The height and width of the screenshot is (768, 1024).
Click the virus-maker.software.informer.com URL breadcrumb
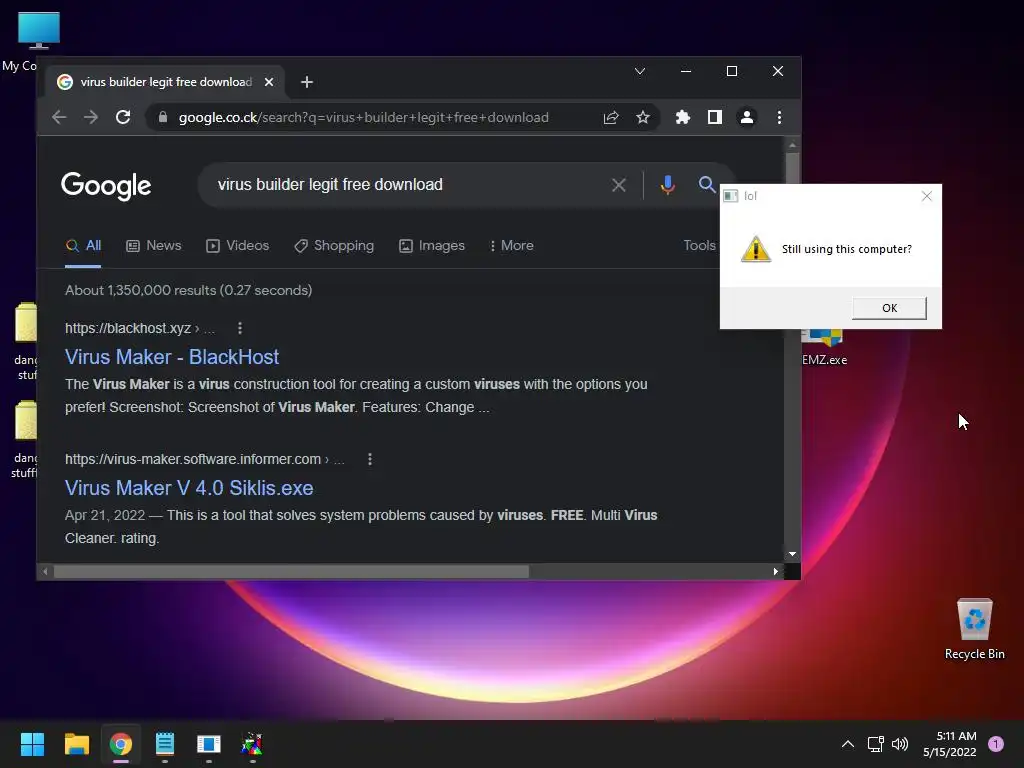pyautogui.click(x=204, y=460)
